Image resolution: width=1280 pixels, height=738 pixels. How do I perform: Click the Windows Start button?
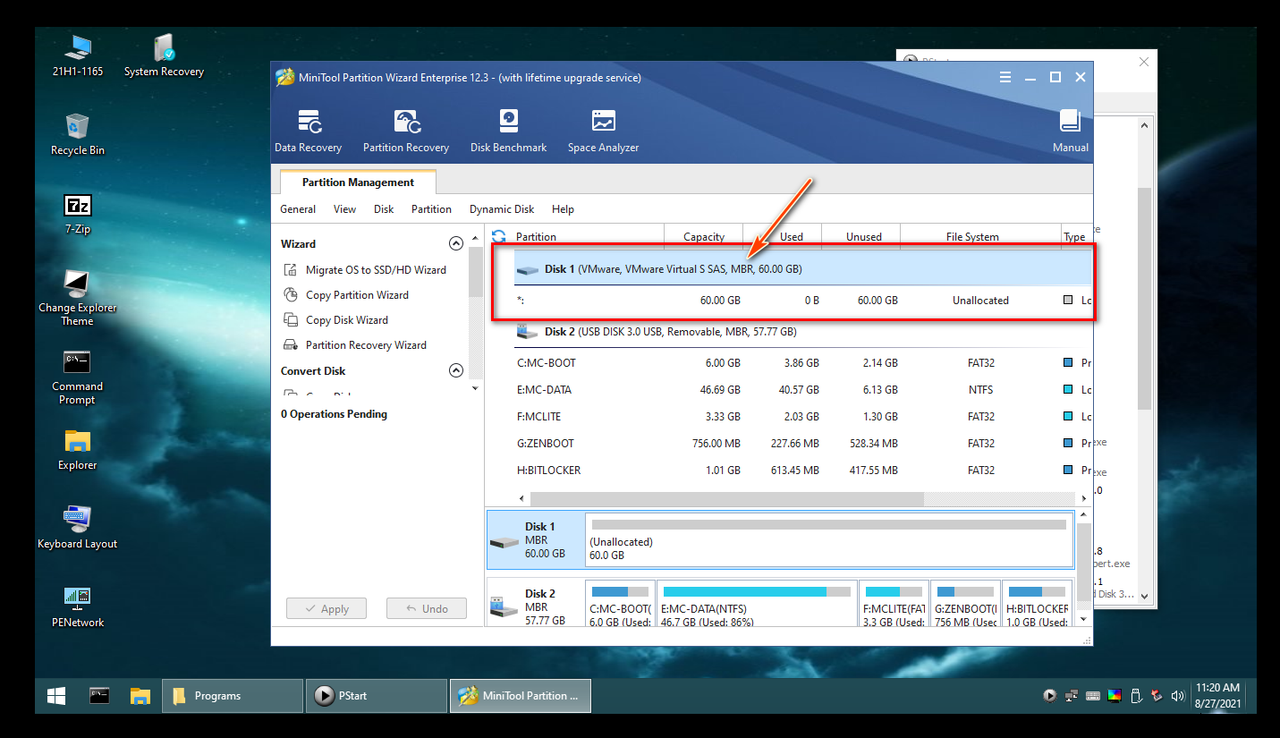pos(57,696)
